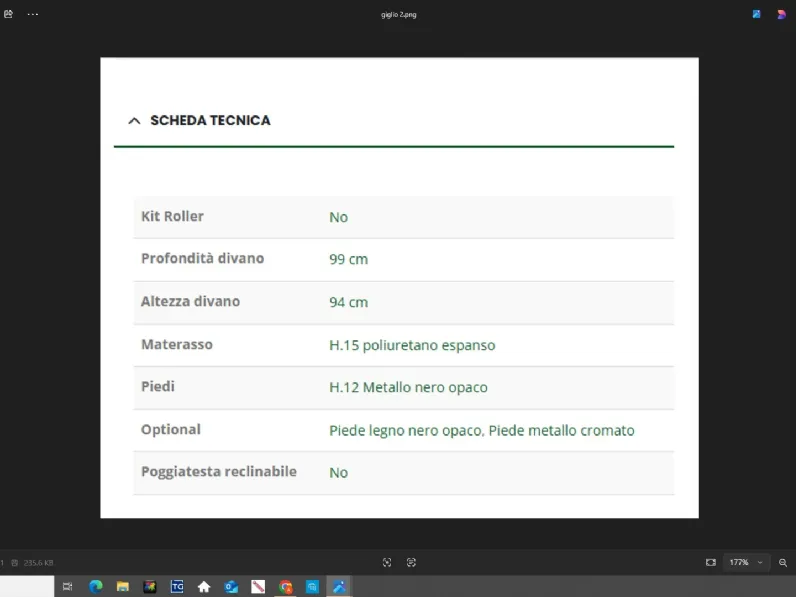Click the file name giglio 2.png title
This screenshot has height=597, width=796.
pyautogui.click(x=399, y=15)
